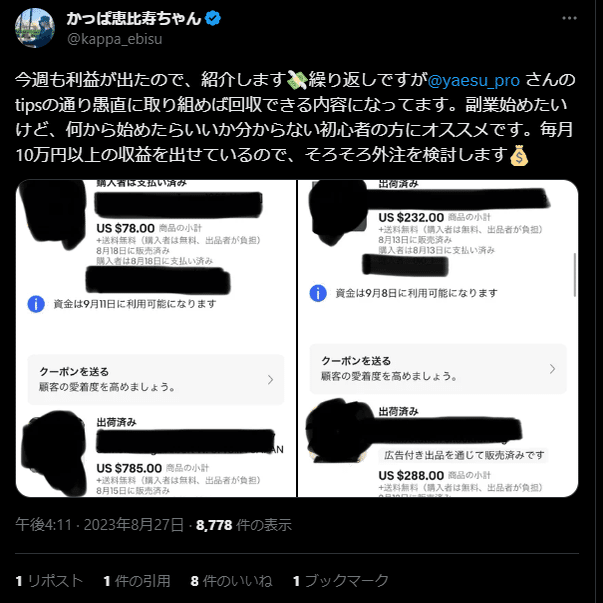Open the @yaesu_pro mention link
Viewport: 603px width, 603px height.
[474, 80]
